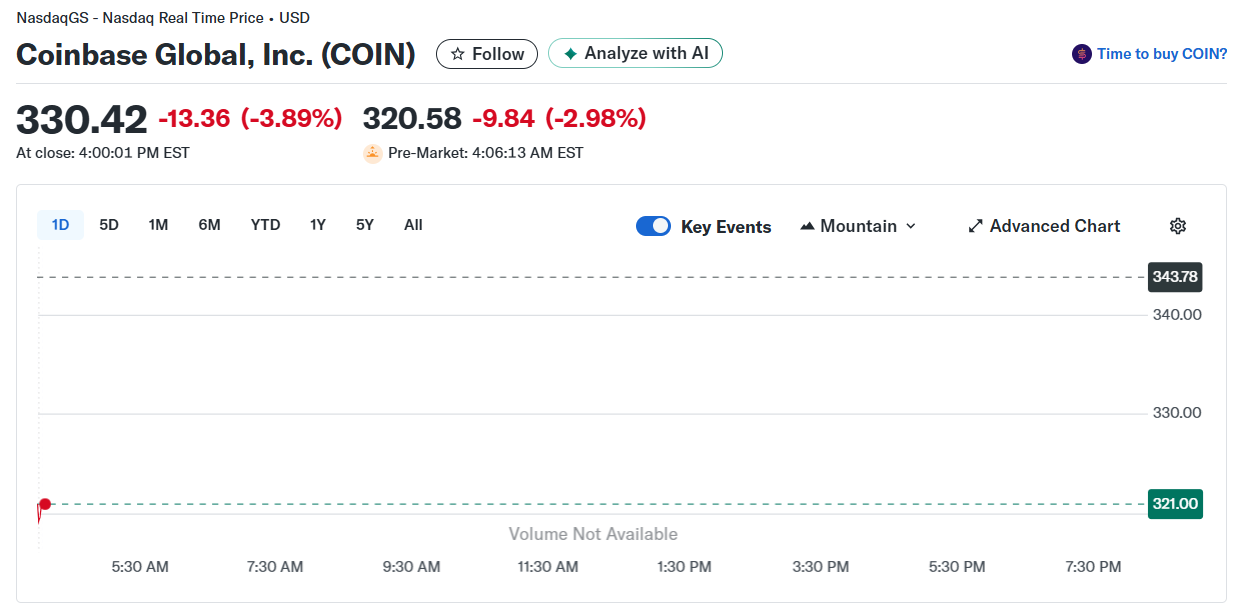Screen dimensions: 1247x611
Task: Select the 1M chart range
Action: (158, 225)
